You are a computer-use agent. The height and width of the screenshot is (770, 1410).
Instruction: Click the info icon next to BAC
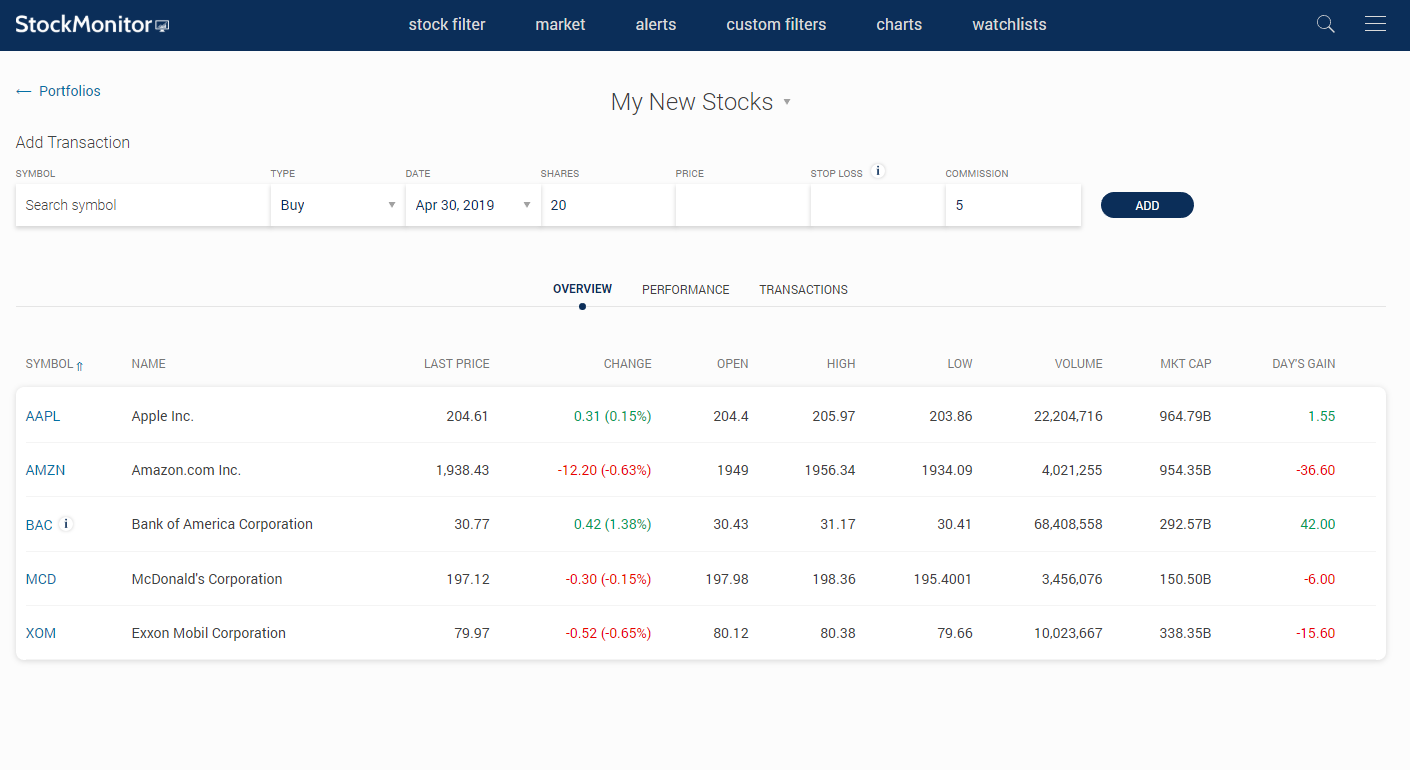[66, 523]
